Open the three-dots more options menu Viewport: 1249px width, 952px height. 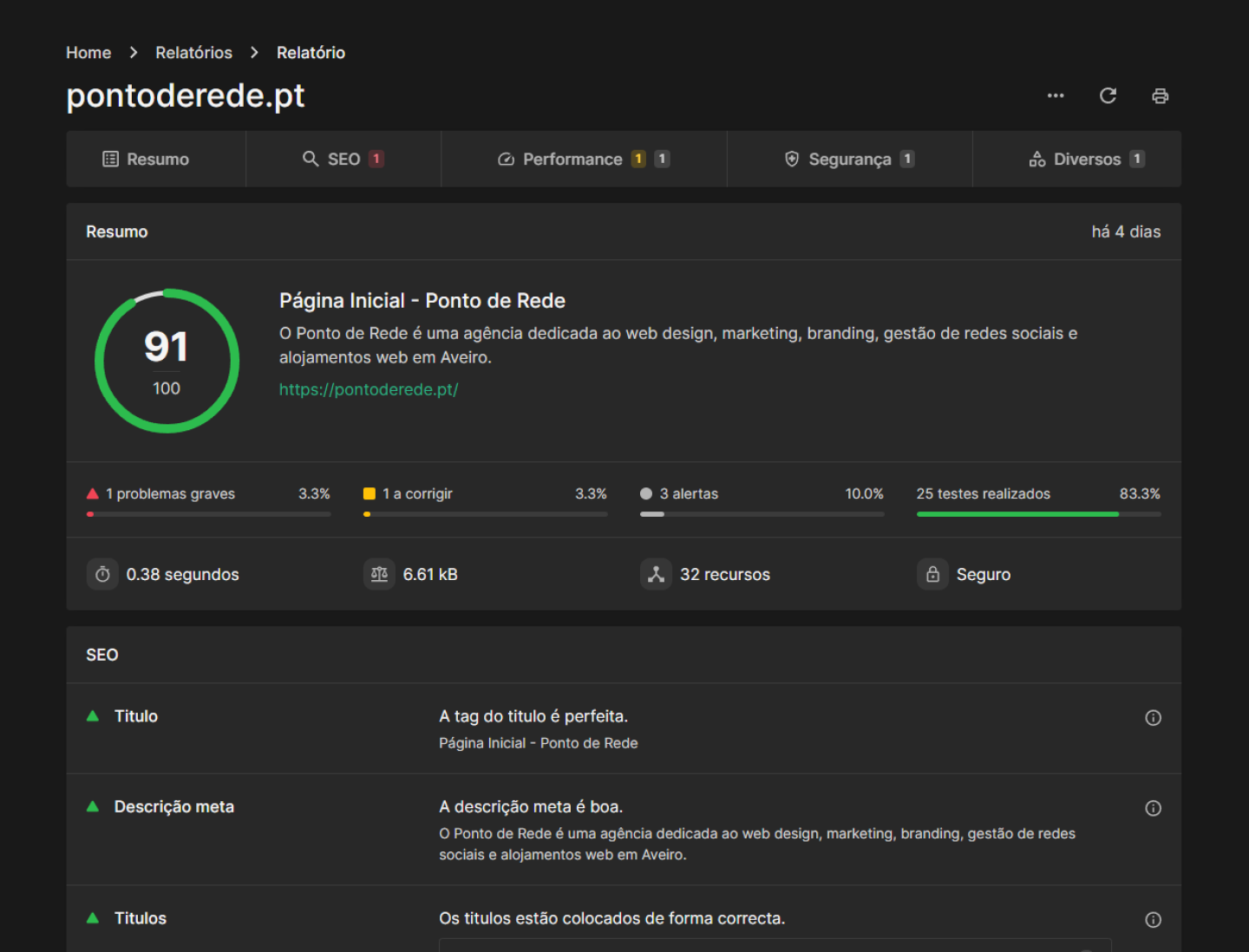[x=1056, y=95]
